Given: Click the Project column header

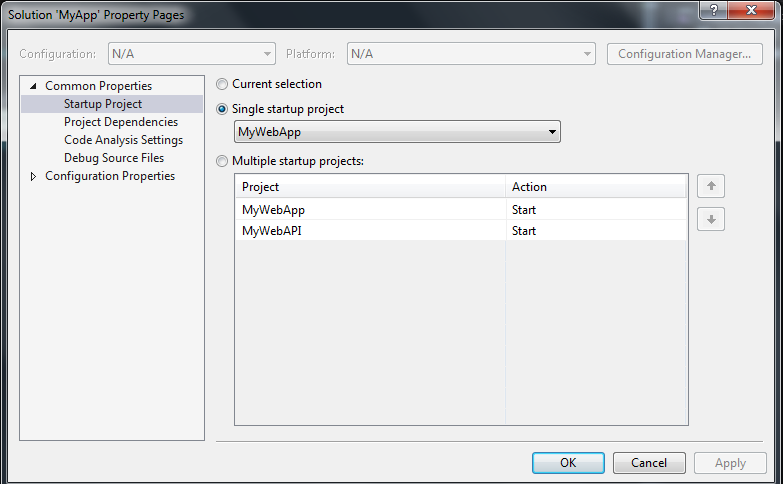Looking at the screenshot, I should (370, 187).
